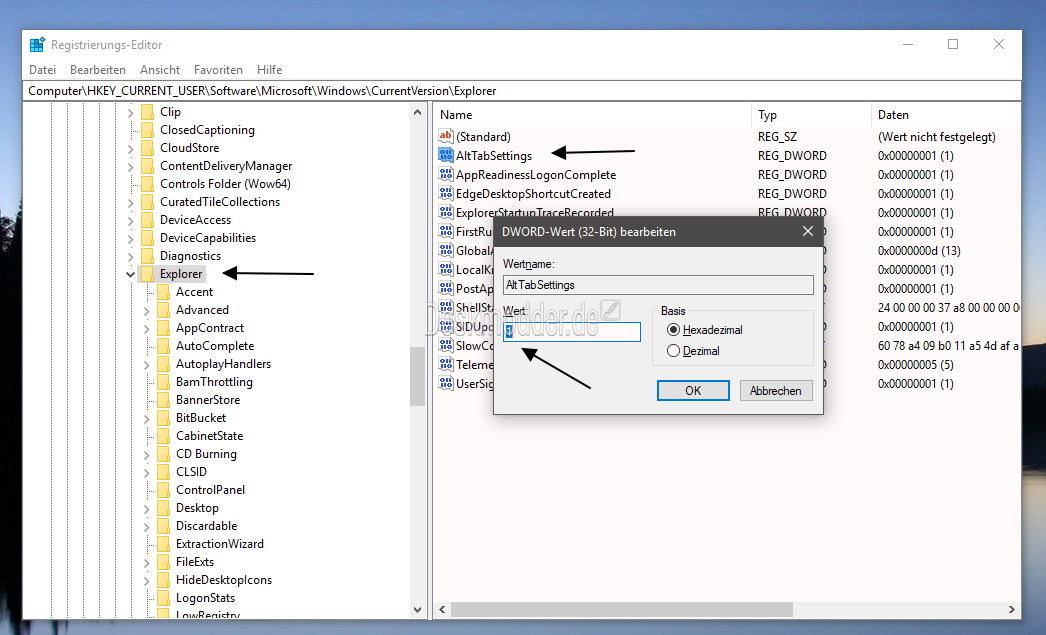The height and width of the screenshot is (635, 1046).
Task: Click the AppReadinessLogonComplete DWORD icon
Action: (x=446, y=174)
